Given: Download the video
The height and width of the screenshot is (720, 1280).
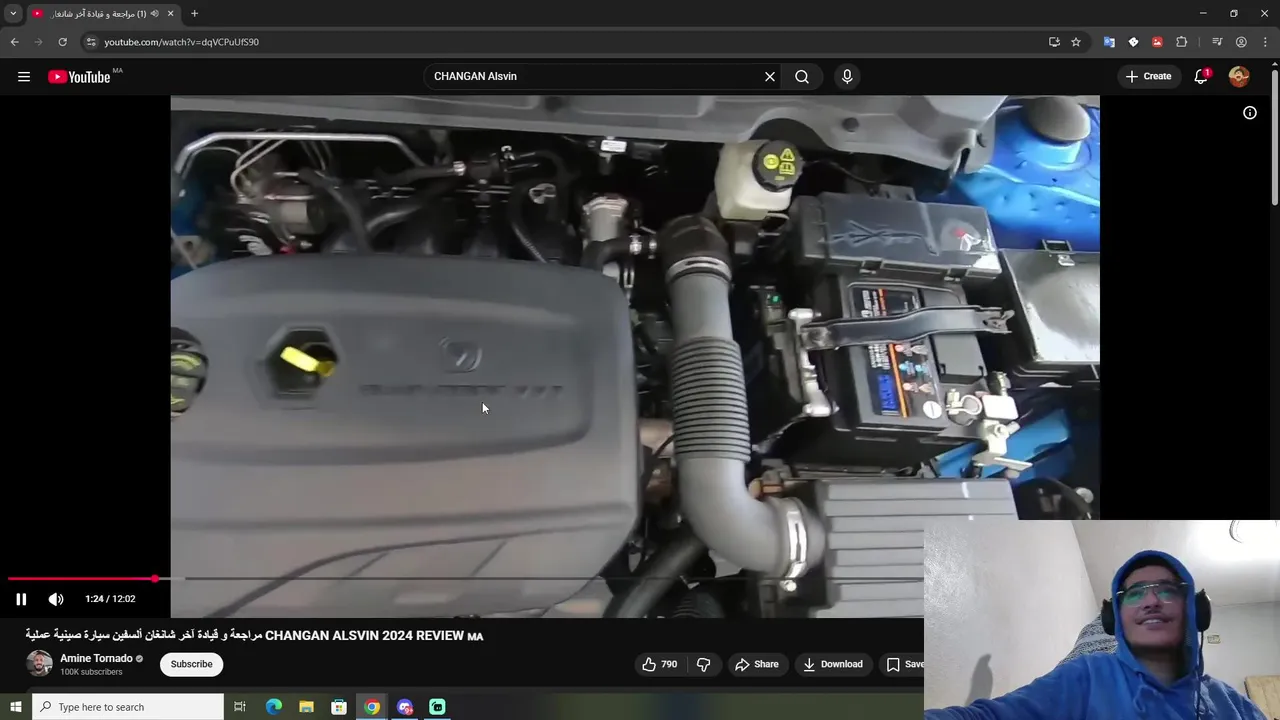Looking at the screenshot, I should coord(832,664).
